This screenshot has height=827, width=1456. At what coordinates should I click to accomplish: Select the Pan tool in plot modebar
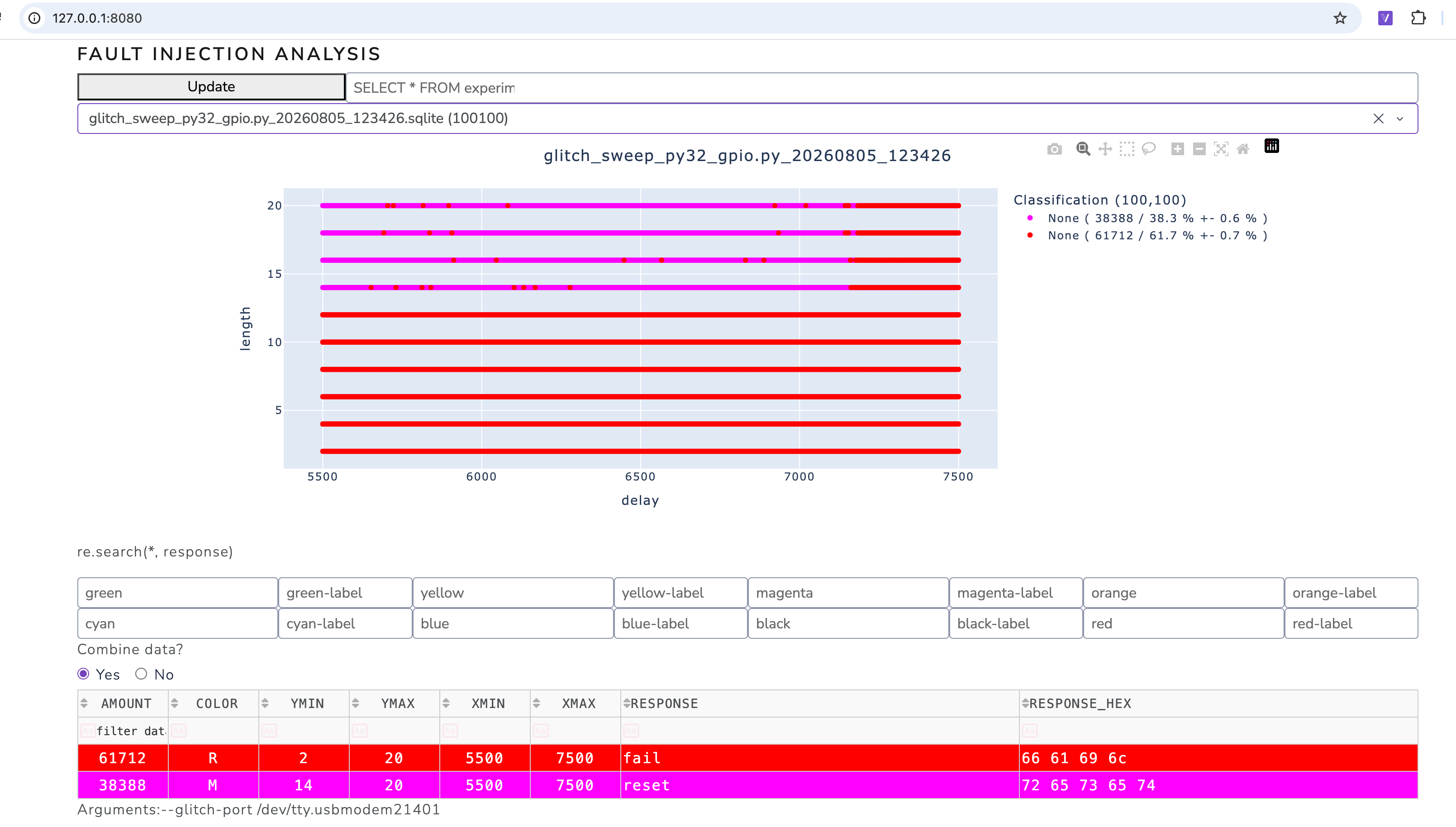(1105, 149)
